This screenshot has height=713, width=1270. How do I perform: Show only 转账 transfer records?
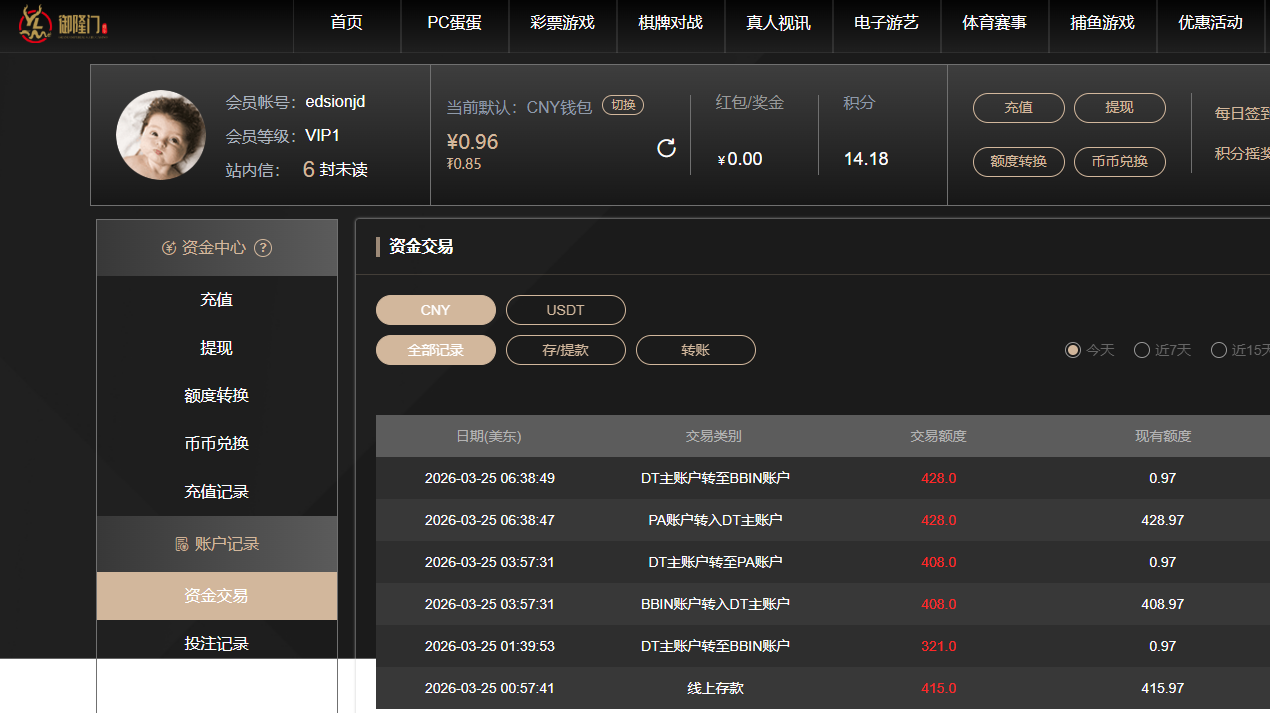tap(695, 350)
